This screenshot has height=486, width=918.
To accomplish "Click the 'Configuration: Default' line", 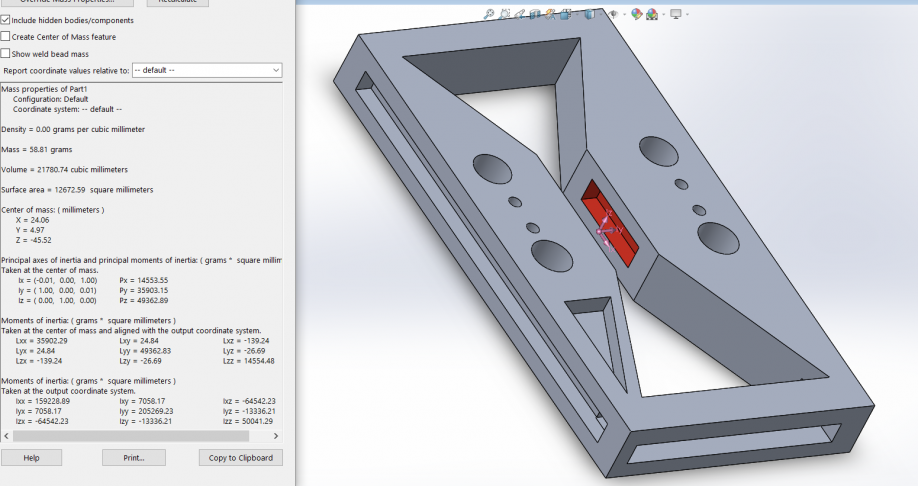I will (x=50, y=99).
